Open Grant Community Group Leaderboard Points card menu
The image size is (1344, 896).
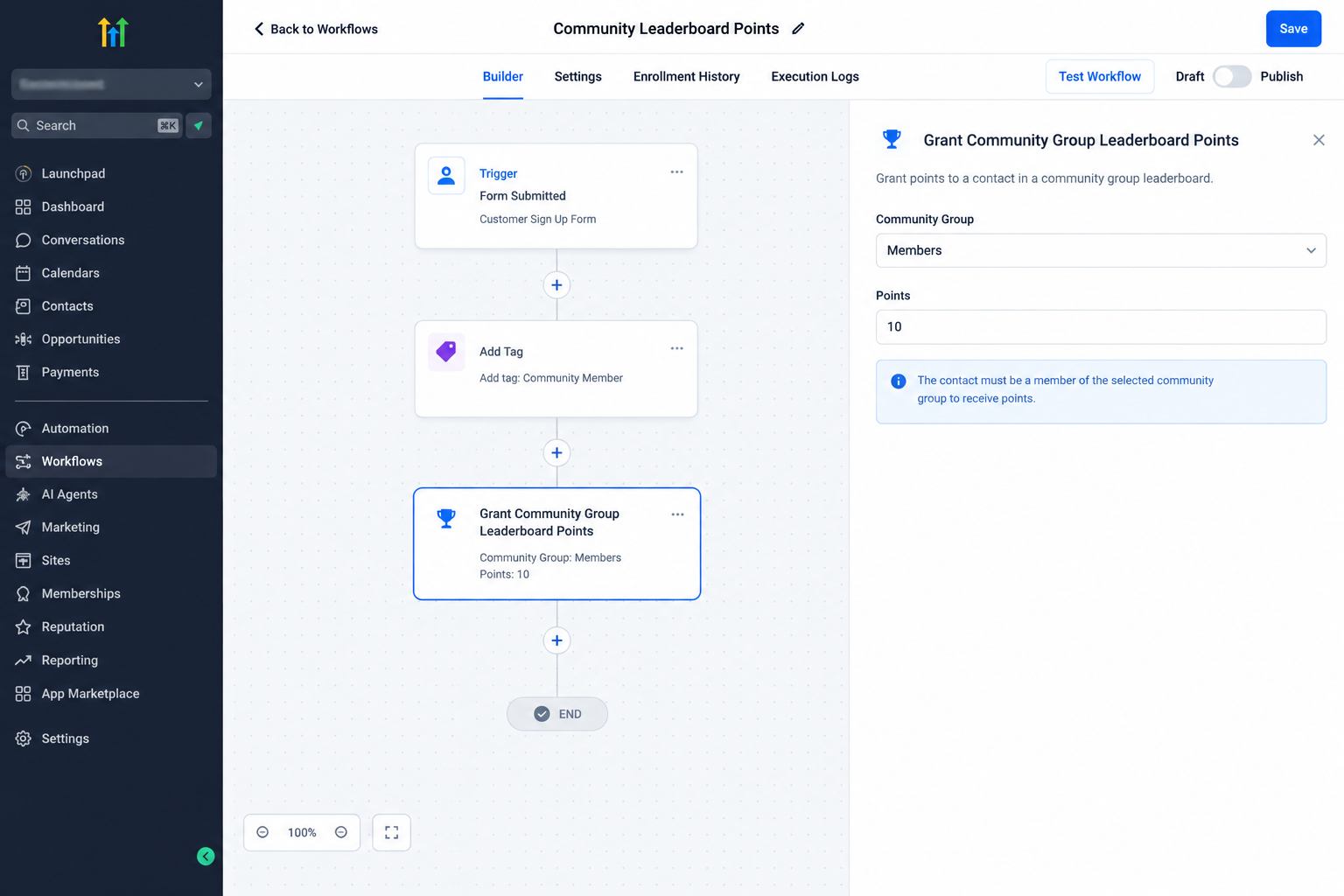click(677, 514)
